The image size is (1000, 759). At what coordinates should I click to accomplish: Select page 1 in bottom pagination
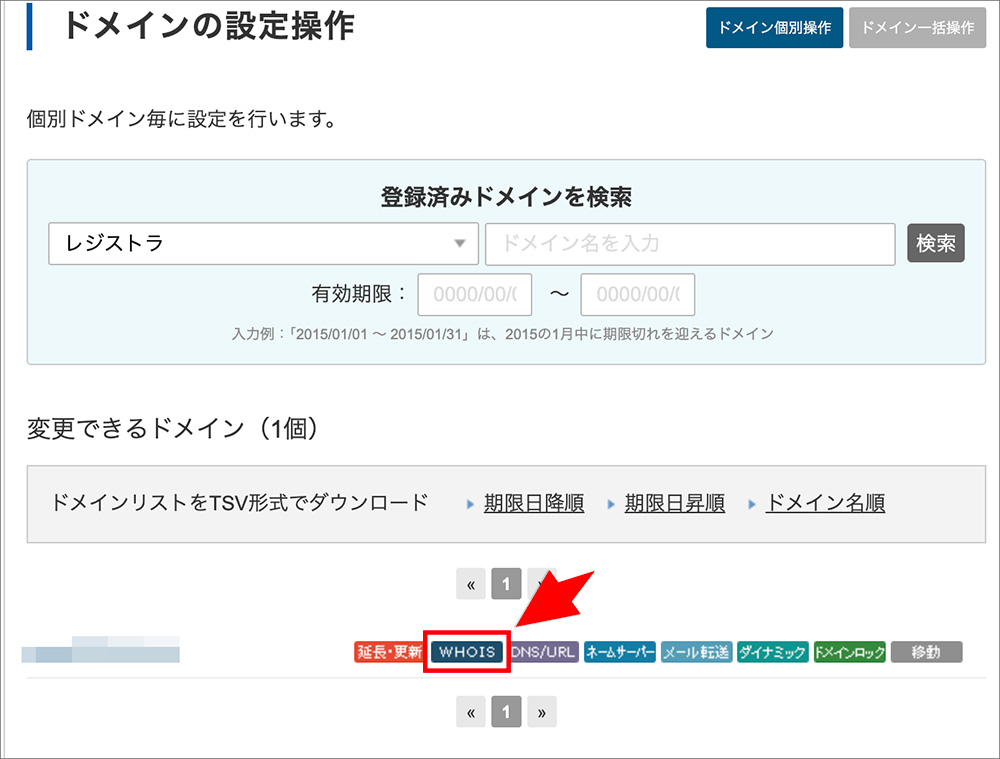[x=505, y=711]
